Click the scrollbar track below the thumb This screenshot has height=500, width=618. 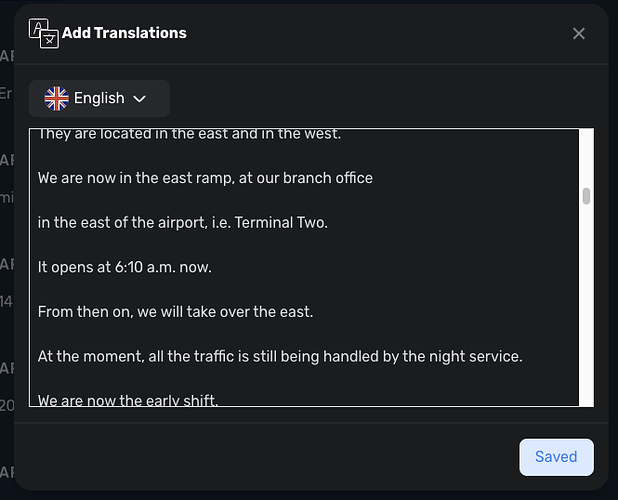[586, 303]
